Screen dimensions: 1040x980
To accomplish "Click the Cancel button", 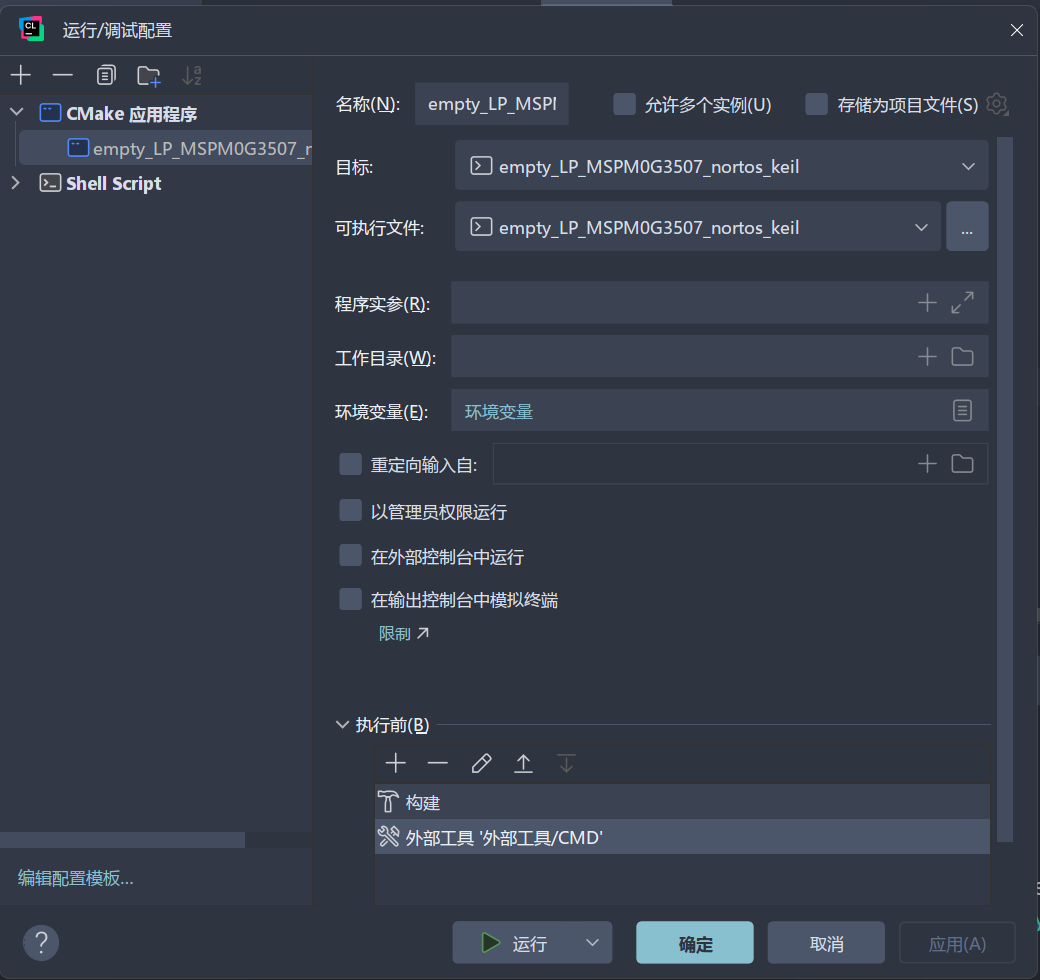I will [x=826, y=942].
